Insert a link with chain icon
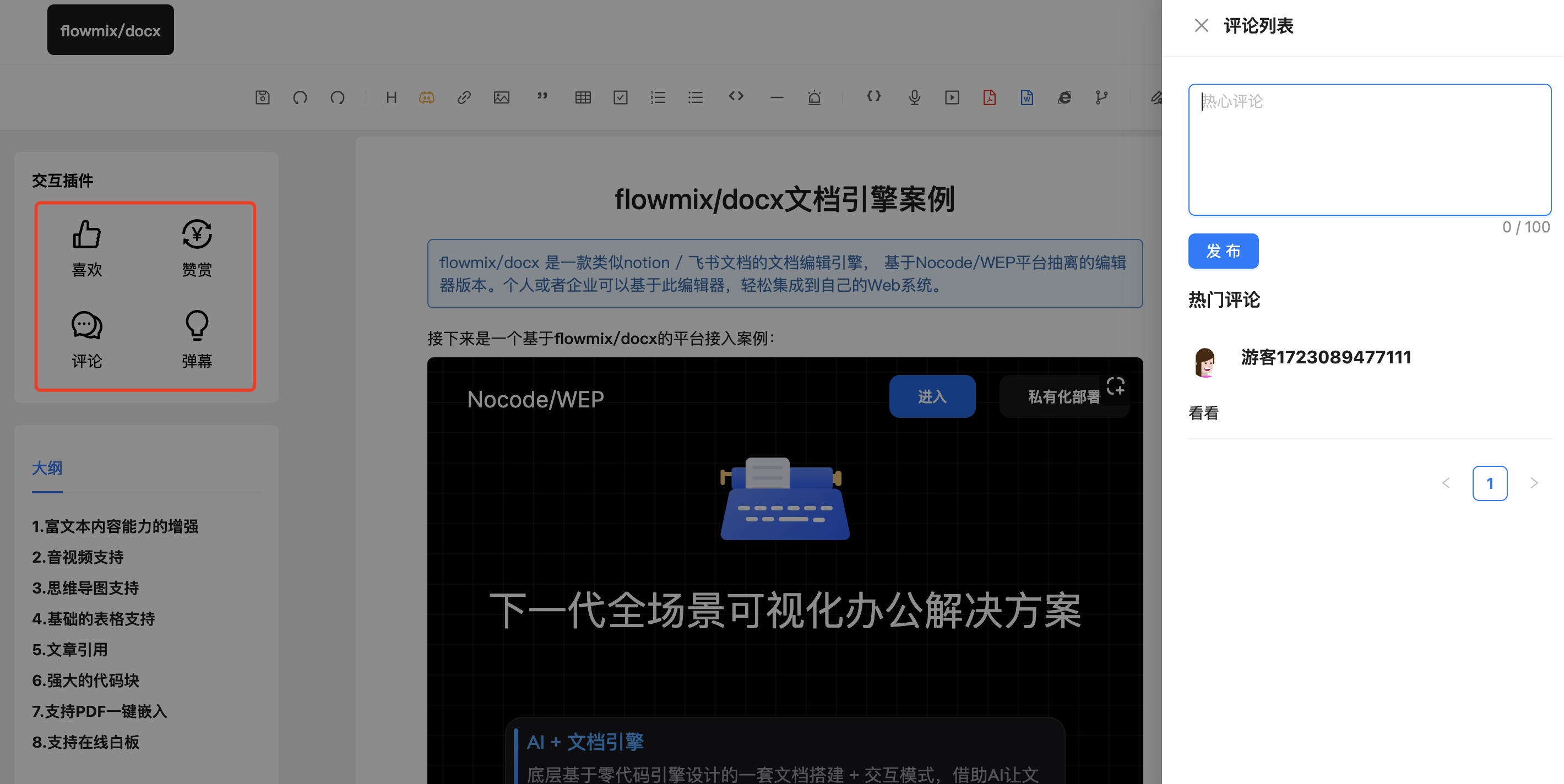The width and height of the screenshot is (1564, 784). [464, 97]
